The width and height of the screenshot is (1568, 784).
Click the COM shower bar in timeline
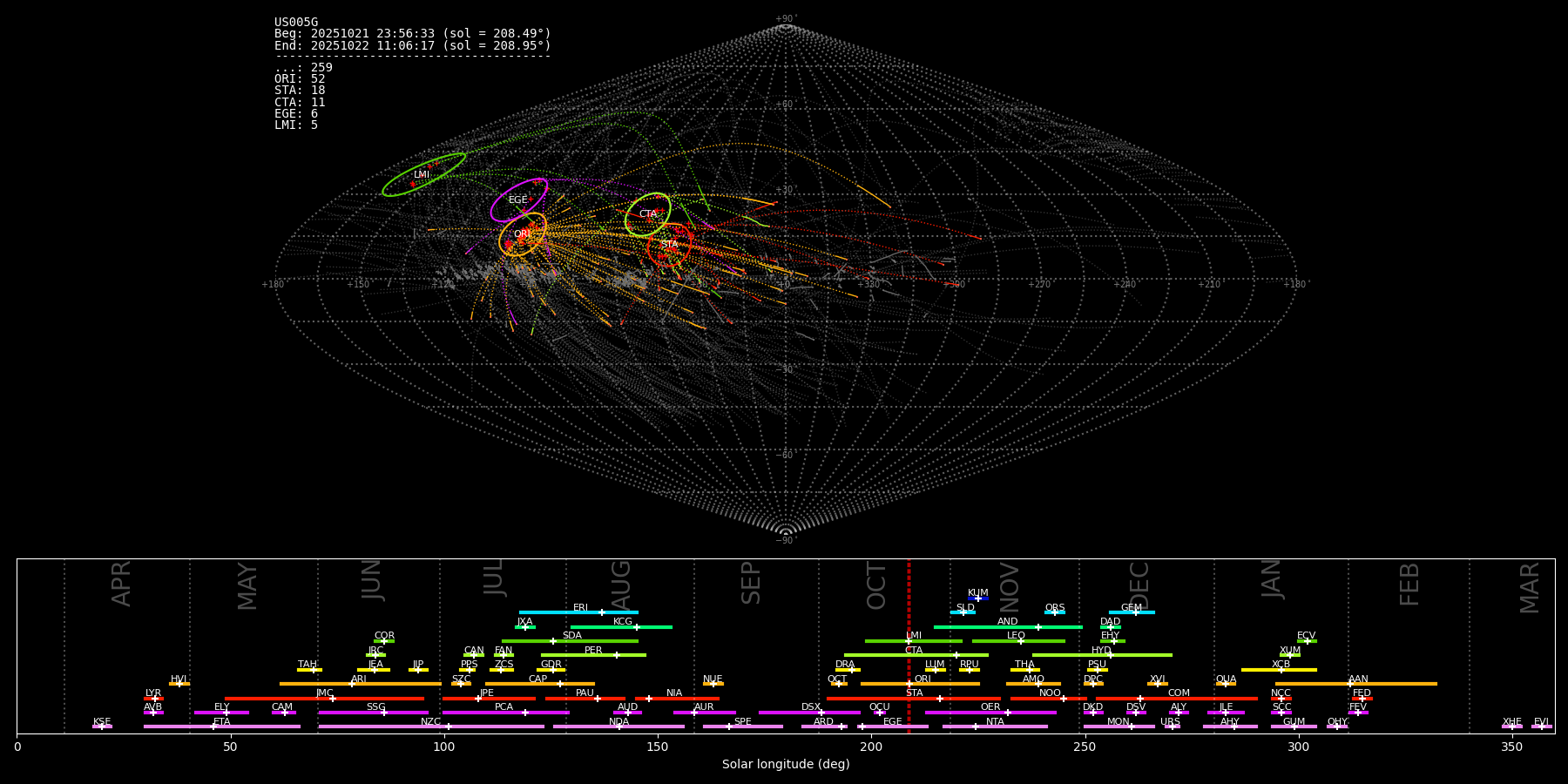click(x=1177, y=698)
